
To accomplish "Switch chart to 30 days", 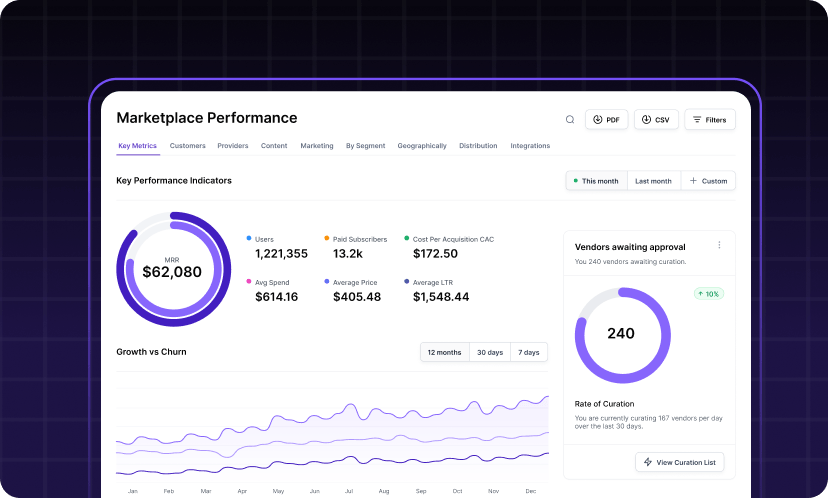I will (x=489, y=352).
